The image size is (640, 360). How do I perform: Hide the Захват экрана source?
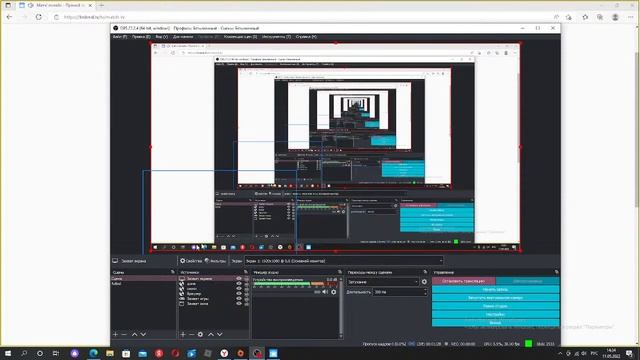click(x=239, y=278)
